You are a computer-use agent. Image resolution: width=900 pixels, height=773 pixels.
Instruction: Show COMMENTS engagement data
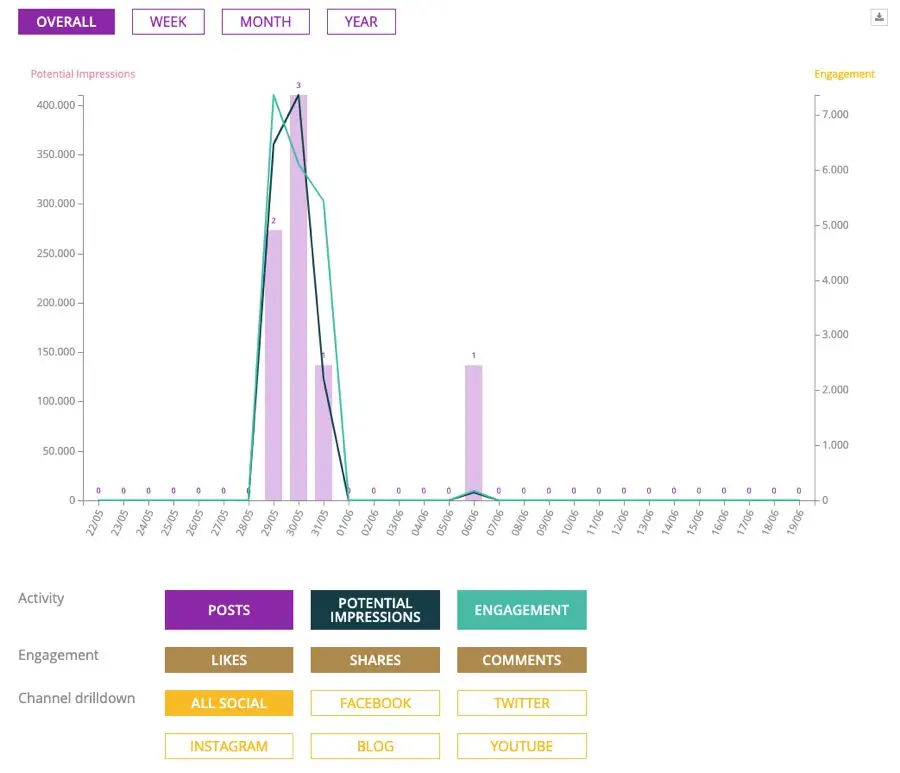(521, 660)
